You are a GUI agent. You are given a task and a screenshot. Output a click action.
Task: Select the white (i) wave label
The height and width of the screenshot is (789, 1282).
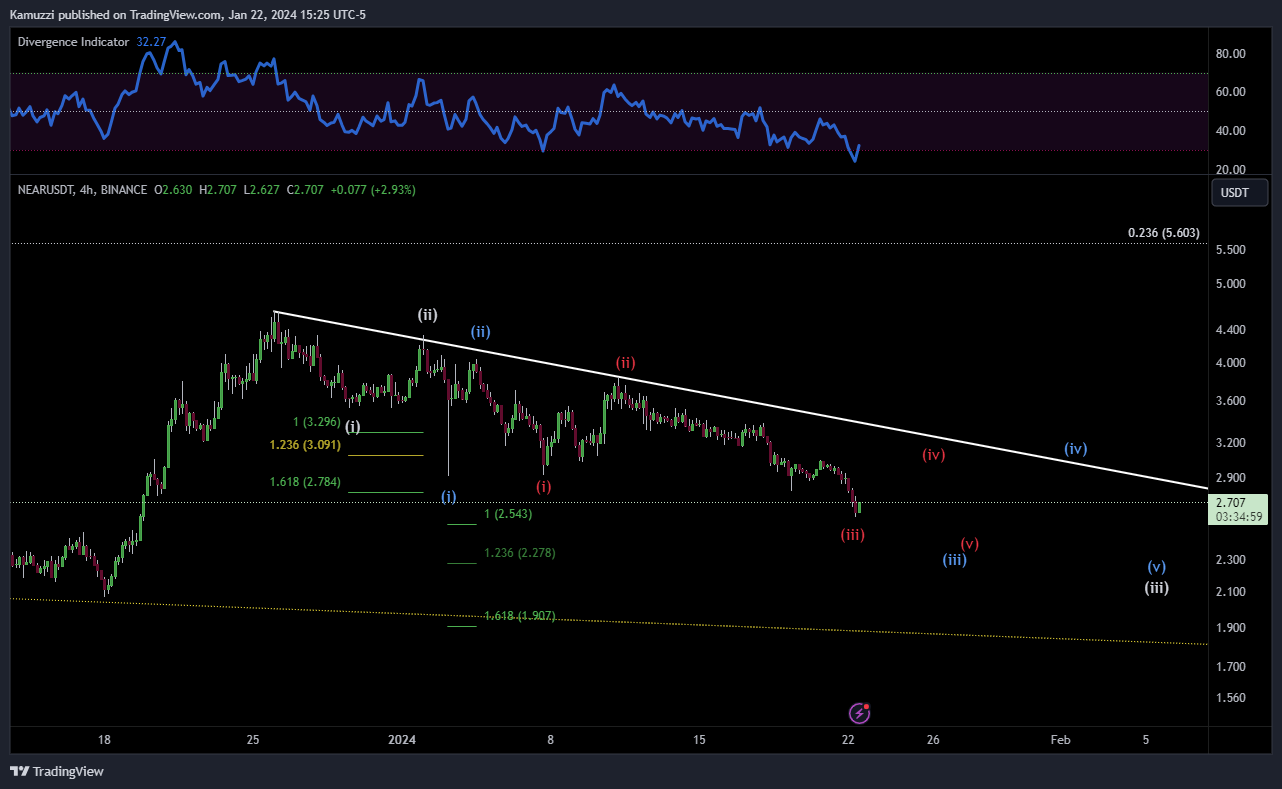coord(353,426)
